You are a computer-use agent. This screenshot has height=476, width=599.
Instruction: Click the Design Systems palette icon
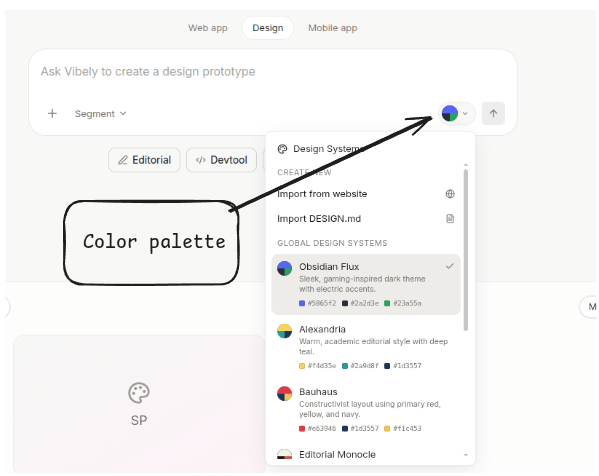coord(282,149)
